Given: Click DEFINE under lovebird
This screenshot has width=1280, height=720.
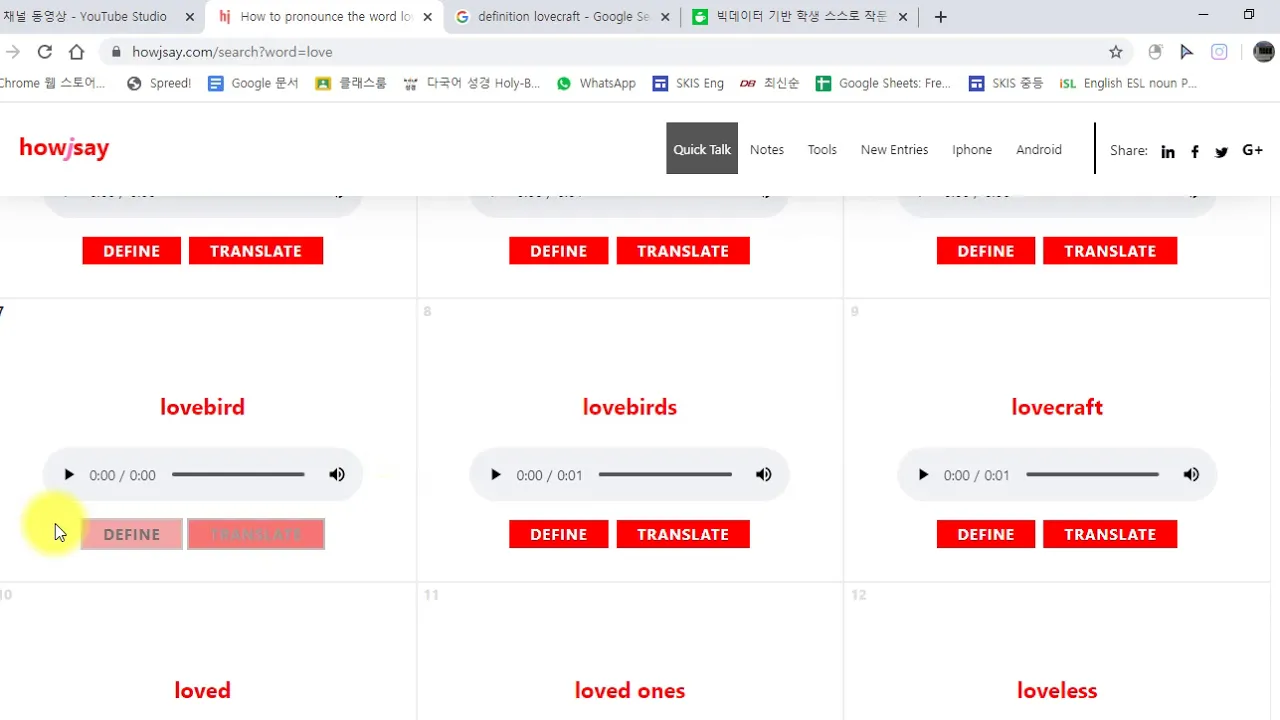Looking at the screenshot, I should [131, 534].
